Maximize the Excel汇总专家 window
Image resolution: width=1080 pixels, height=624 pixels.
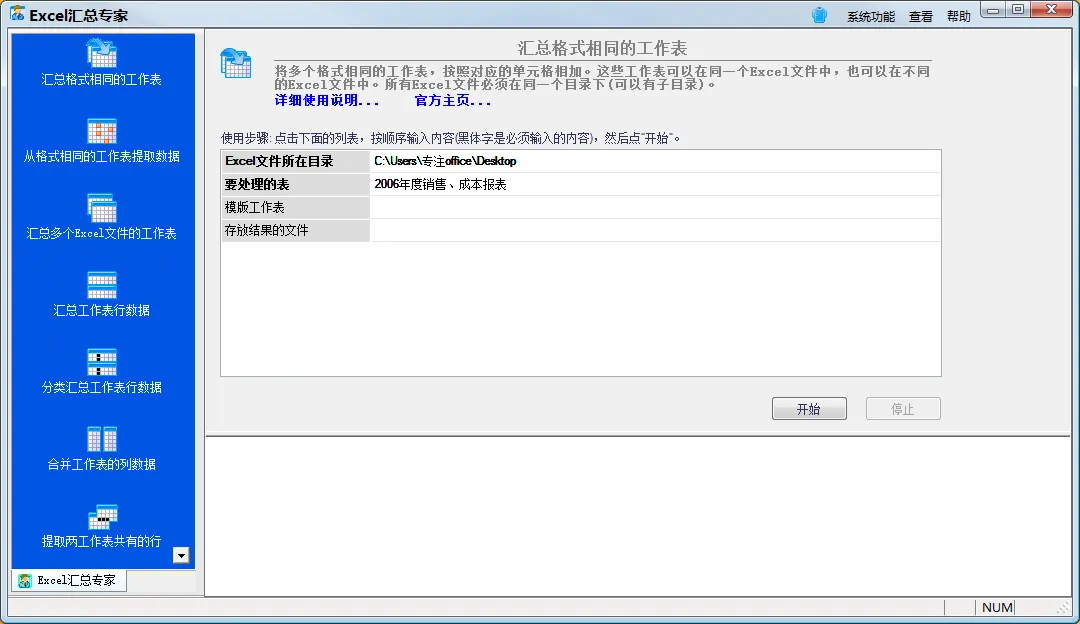pos(1018,10)
